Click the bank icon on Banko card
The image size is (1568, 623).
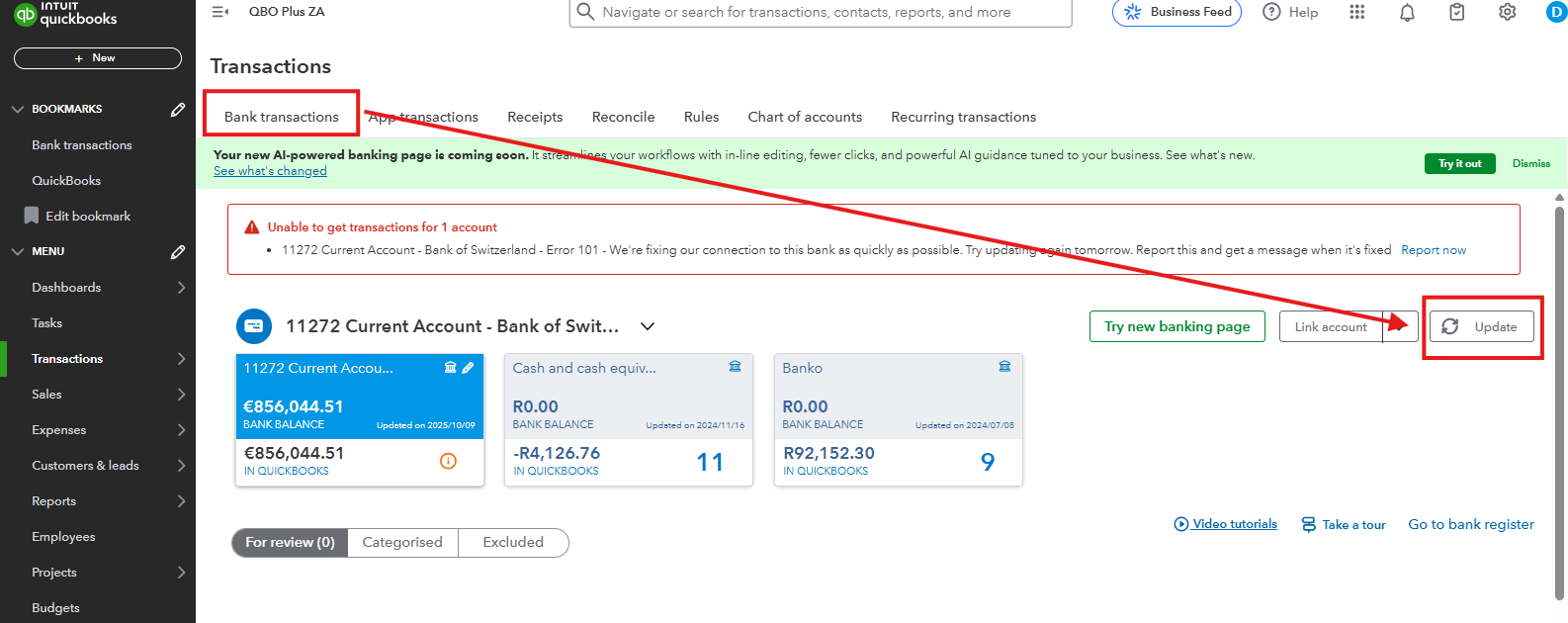pos(1004,366)
